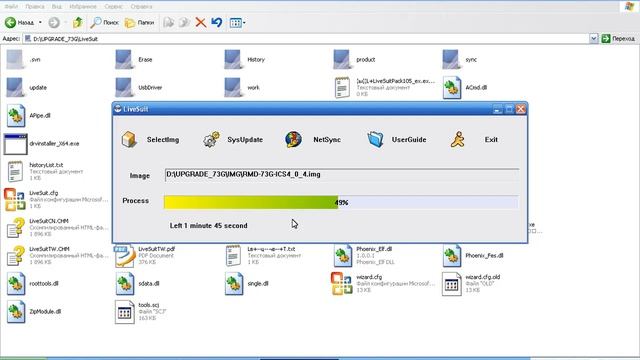
Task: Select the product folder
Action: pyautogui.click(x=354, y=60)
